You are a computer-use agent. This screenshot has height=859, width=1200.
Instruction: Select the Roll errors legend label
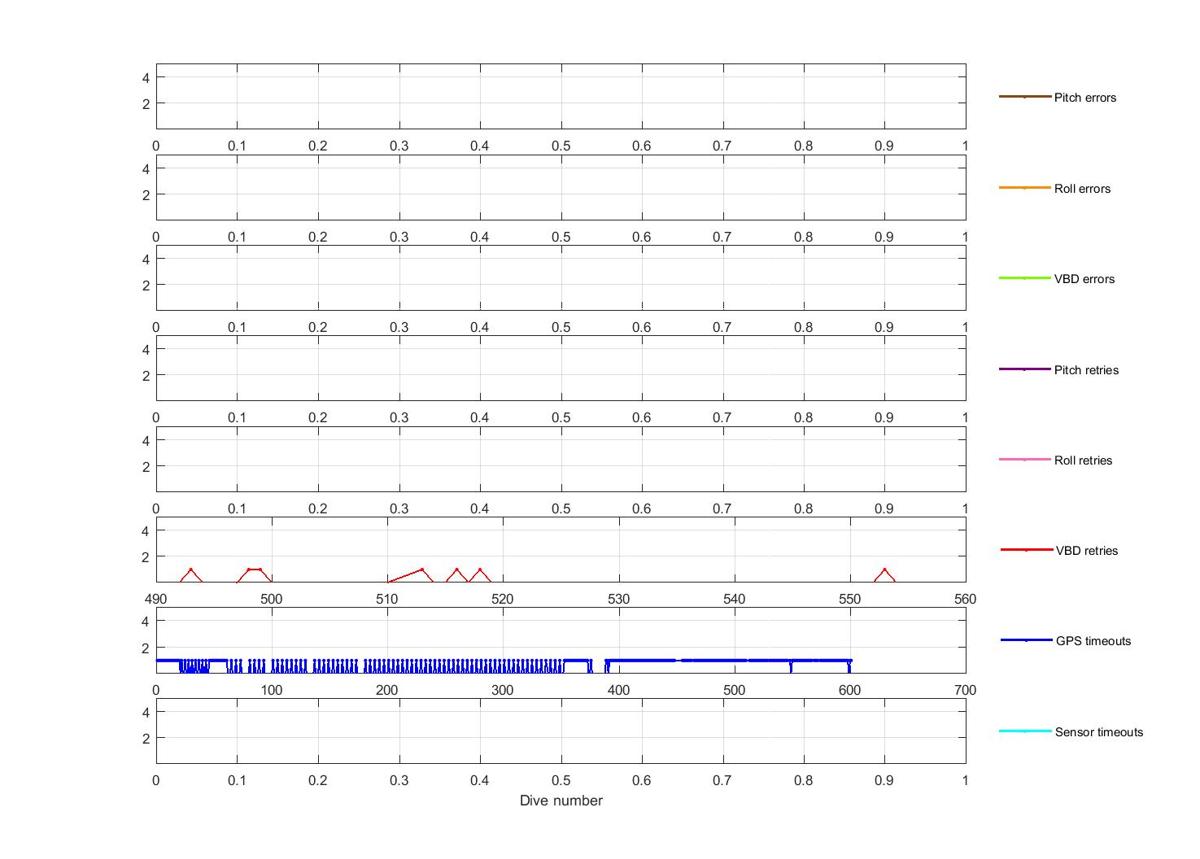click(1082, 189)
